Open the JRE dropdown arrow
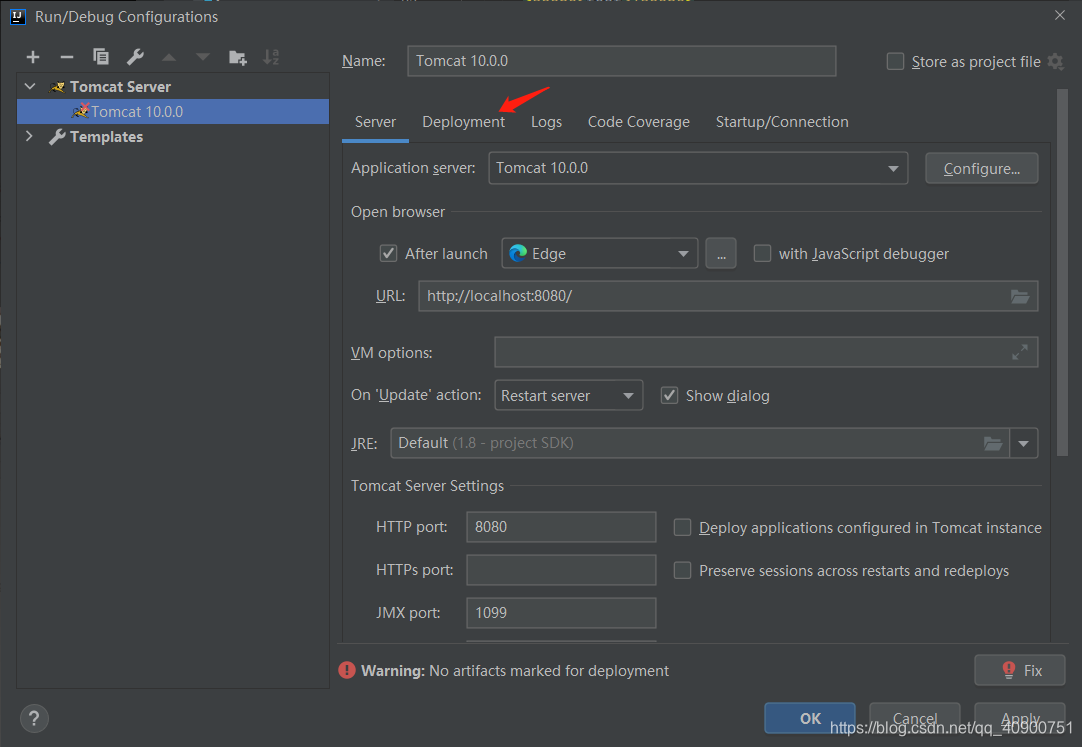 1023,444
